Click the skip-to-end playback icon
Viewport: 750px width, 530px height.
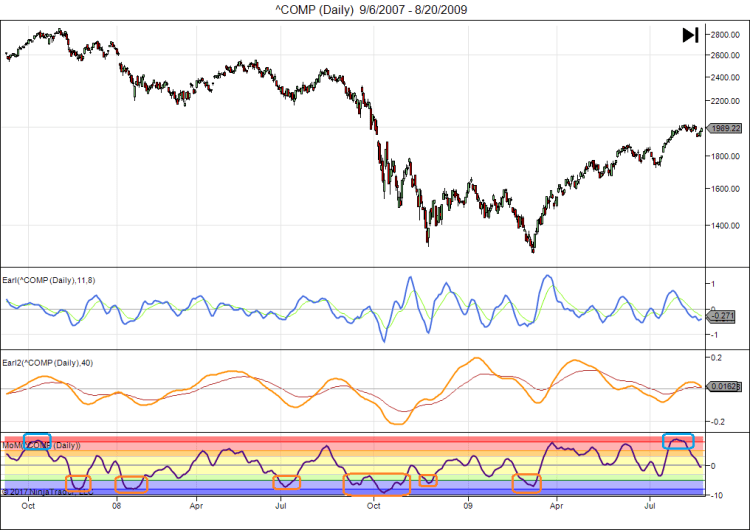tap(690, 35)
